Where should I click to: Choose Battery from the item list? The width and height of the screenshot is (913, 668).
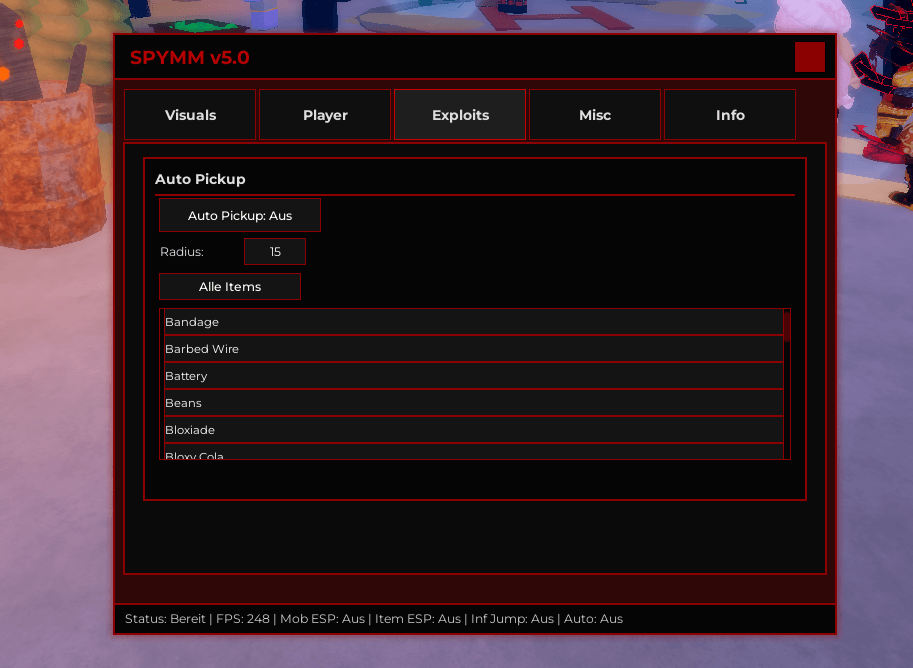[474, 376]
